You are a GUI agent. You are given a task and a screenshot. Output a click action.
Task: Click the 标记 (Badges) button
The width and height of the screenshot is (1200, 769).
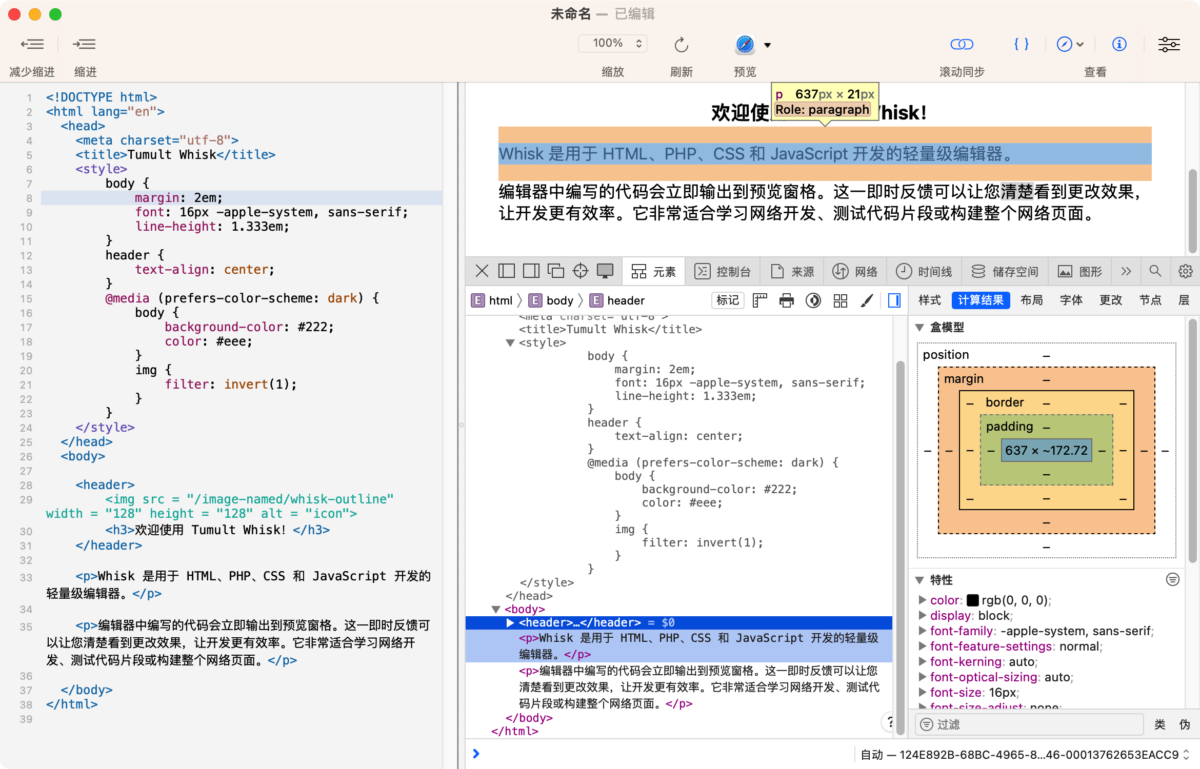click(727, 300)
